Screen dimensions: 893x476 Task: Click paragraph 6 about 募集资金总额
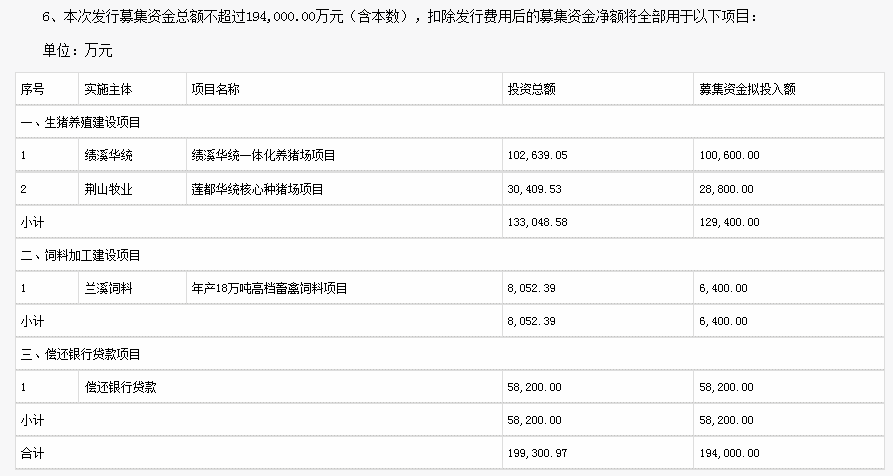400,17
